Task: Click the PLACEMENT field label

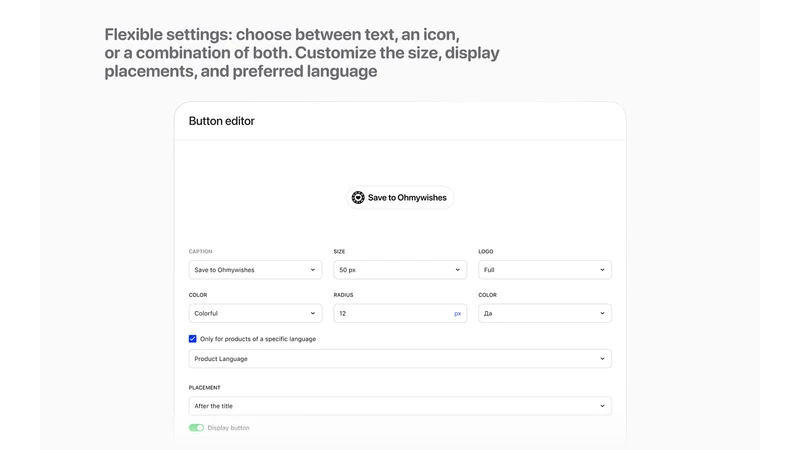Action: (205, 388)
